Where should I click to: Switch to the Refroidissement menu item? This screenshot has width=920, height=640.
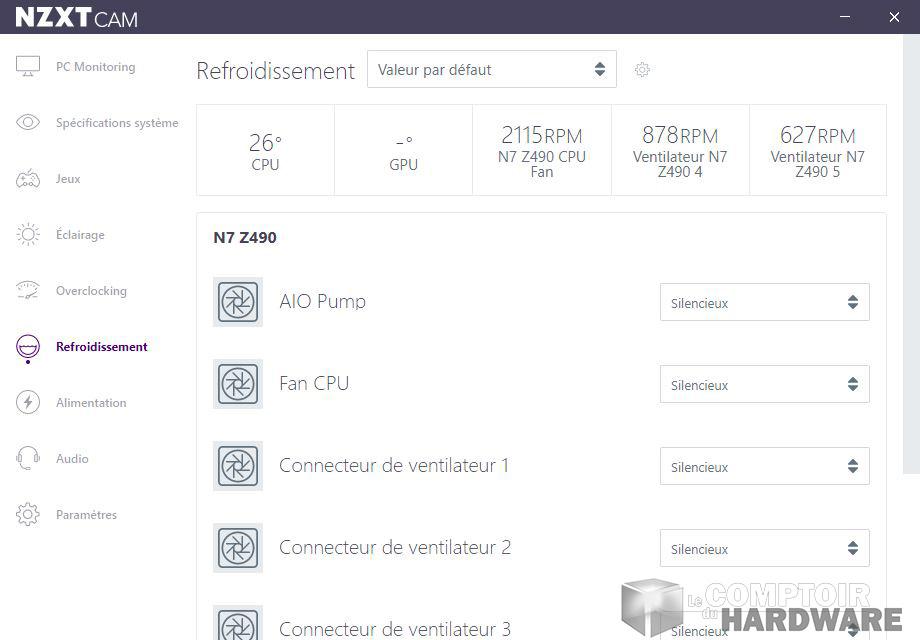click(101, 347)
